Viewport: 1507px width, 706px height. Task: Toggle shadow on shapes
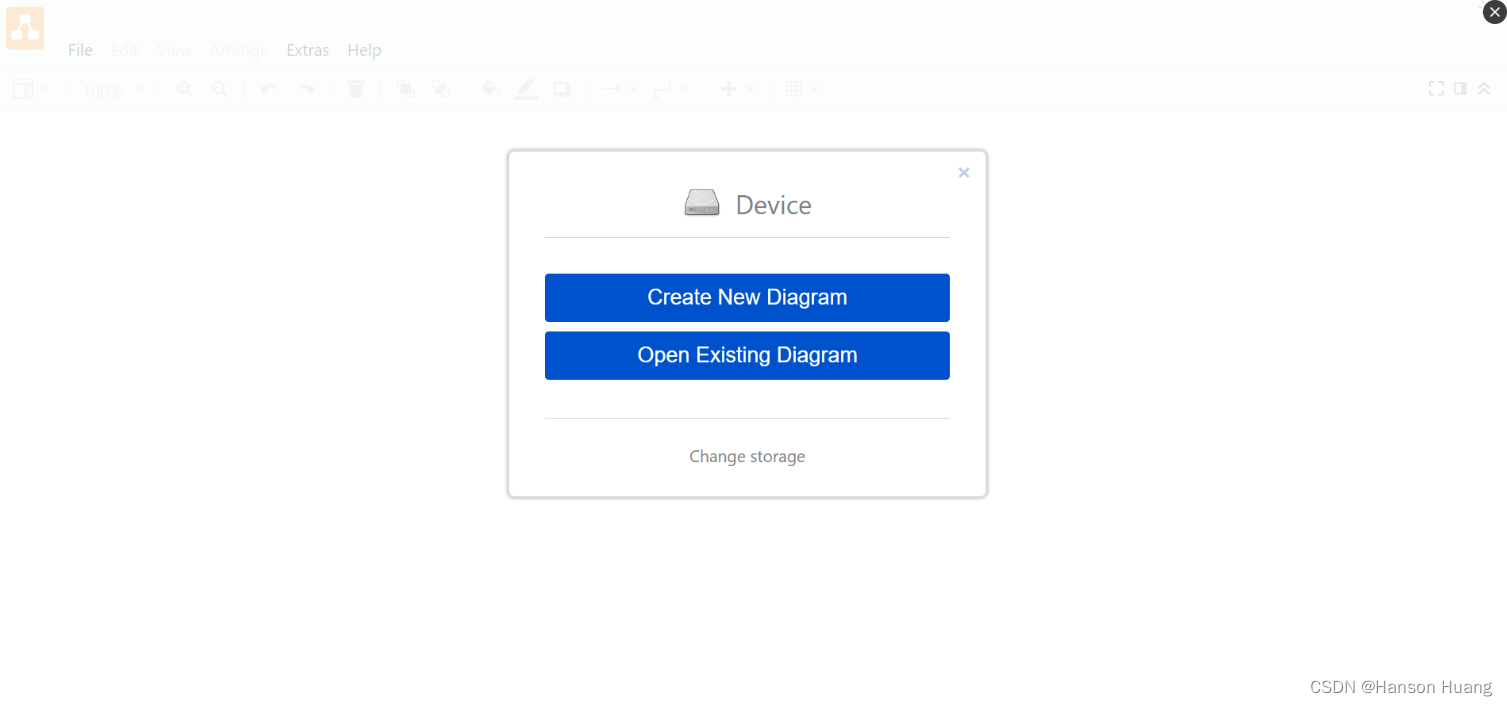pyautogui.click(x=561, y=89)
